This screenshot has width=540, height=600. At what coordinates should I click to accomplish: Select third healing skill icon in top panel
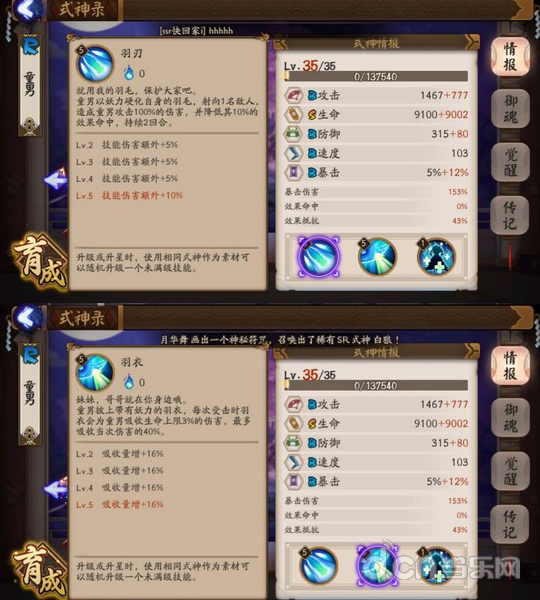436,256
